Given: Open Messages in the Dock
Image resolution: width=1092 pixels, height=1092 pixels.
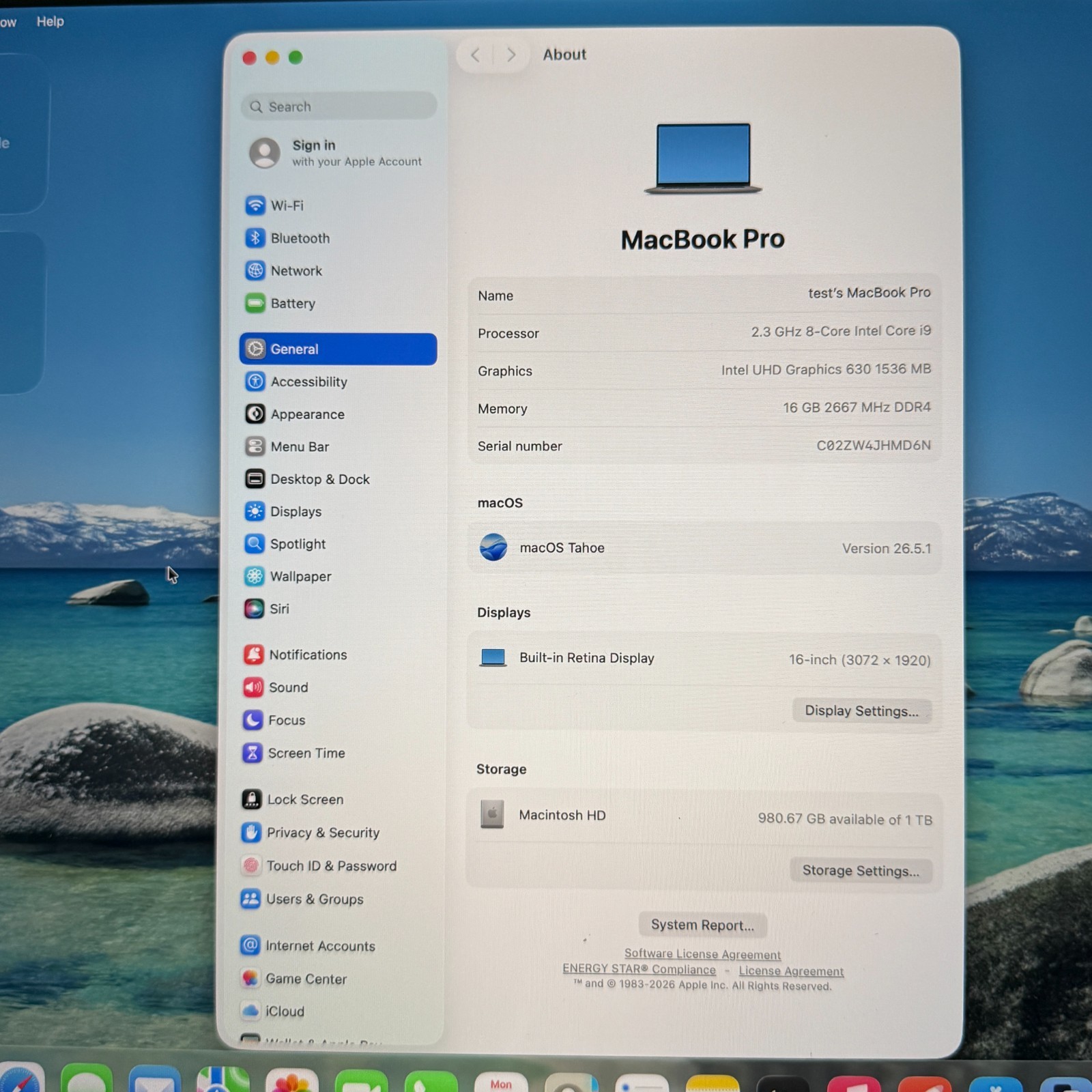Looking at the screenshot, I should click(87, 1079).
